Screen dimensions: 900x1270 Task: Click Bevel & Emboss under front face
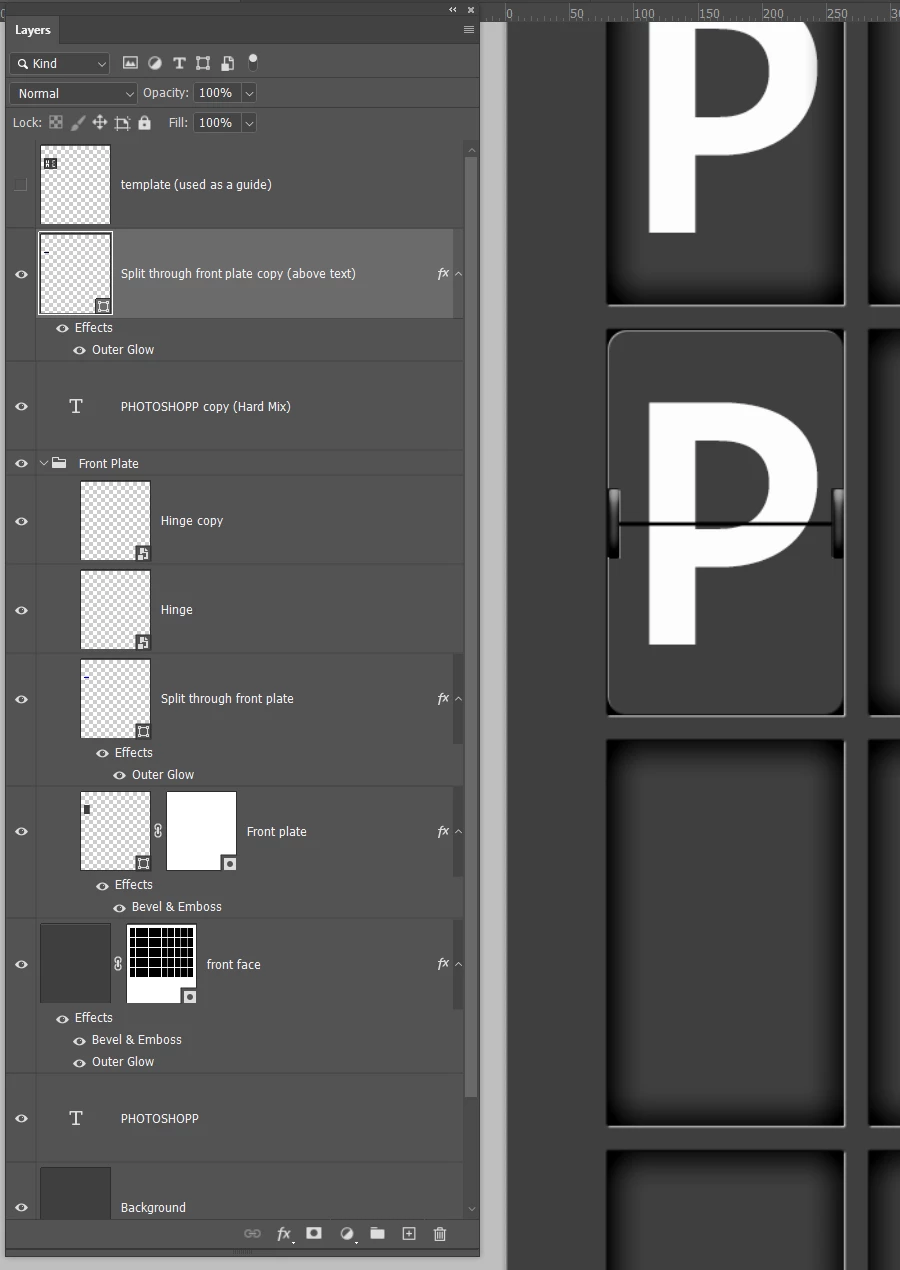(x=137, y=1040)
